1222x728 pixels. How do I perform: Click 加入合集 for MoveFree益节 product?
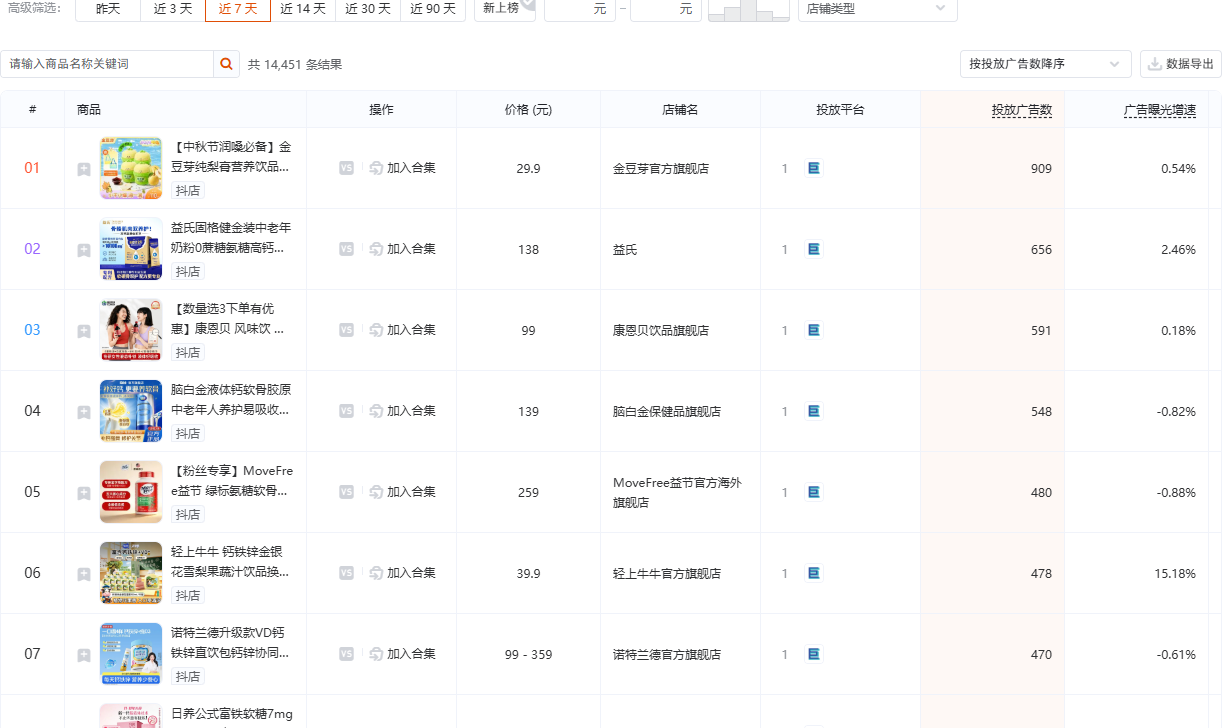coord(402,492)
